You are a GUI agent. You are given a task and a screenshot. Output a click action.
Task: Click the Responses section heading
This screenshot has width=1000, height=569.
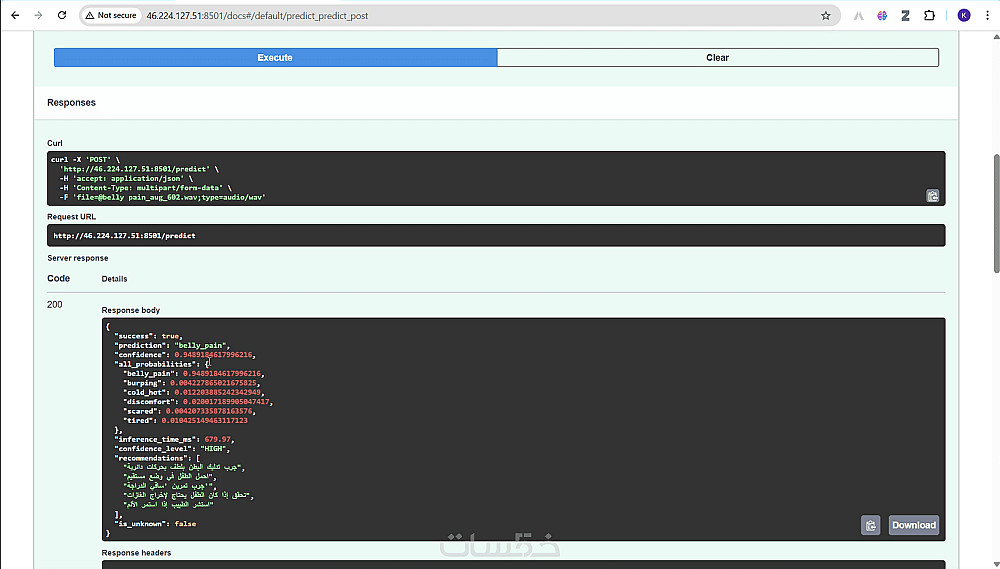click(71, 103)
